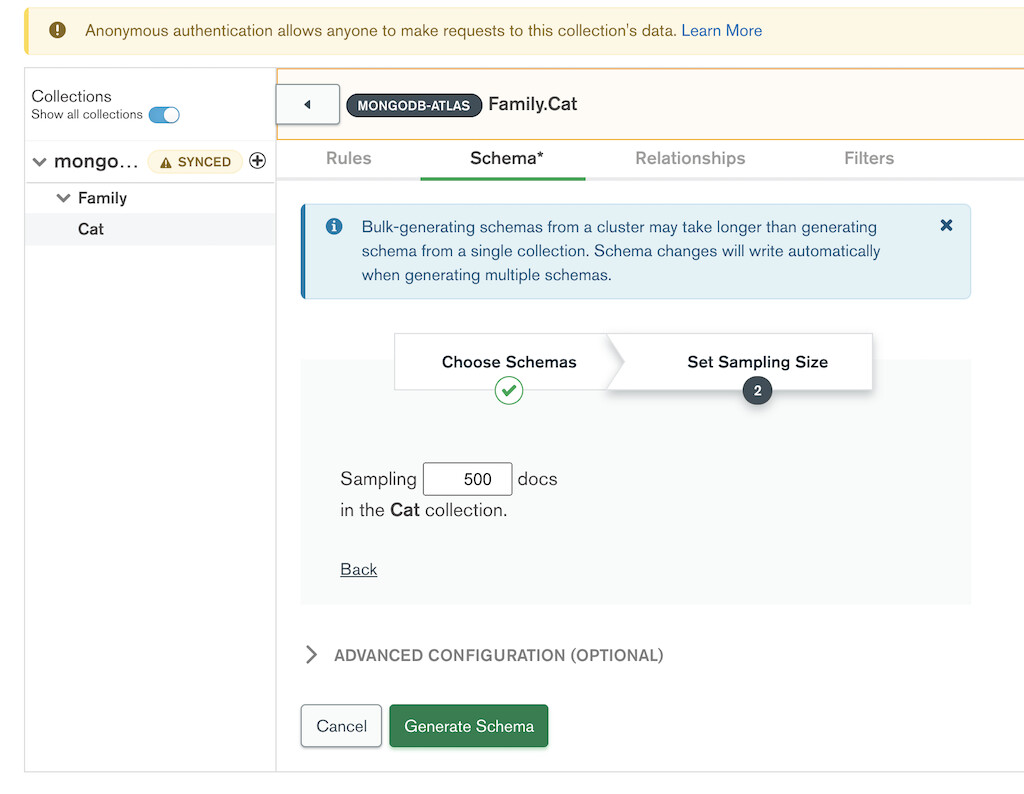Click the info icon in blue banner
The image size is (1024, 794).
pos(335,227)
